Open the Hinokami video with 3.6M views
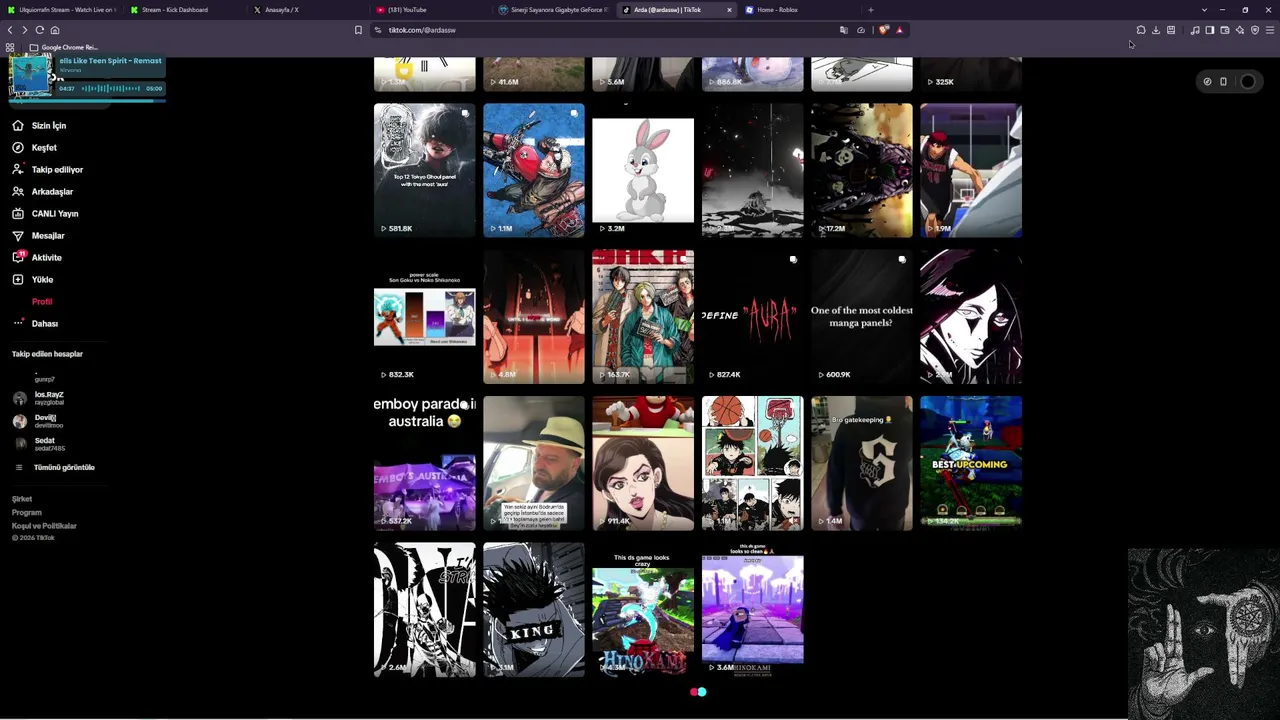The width and height of the screenshot is (1280, 720). pos(752,610)
